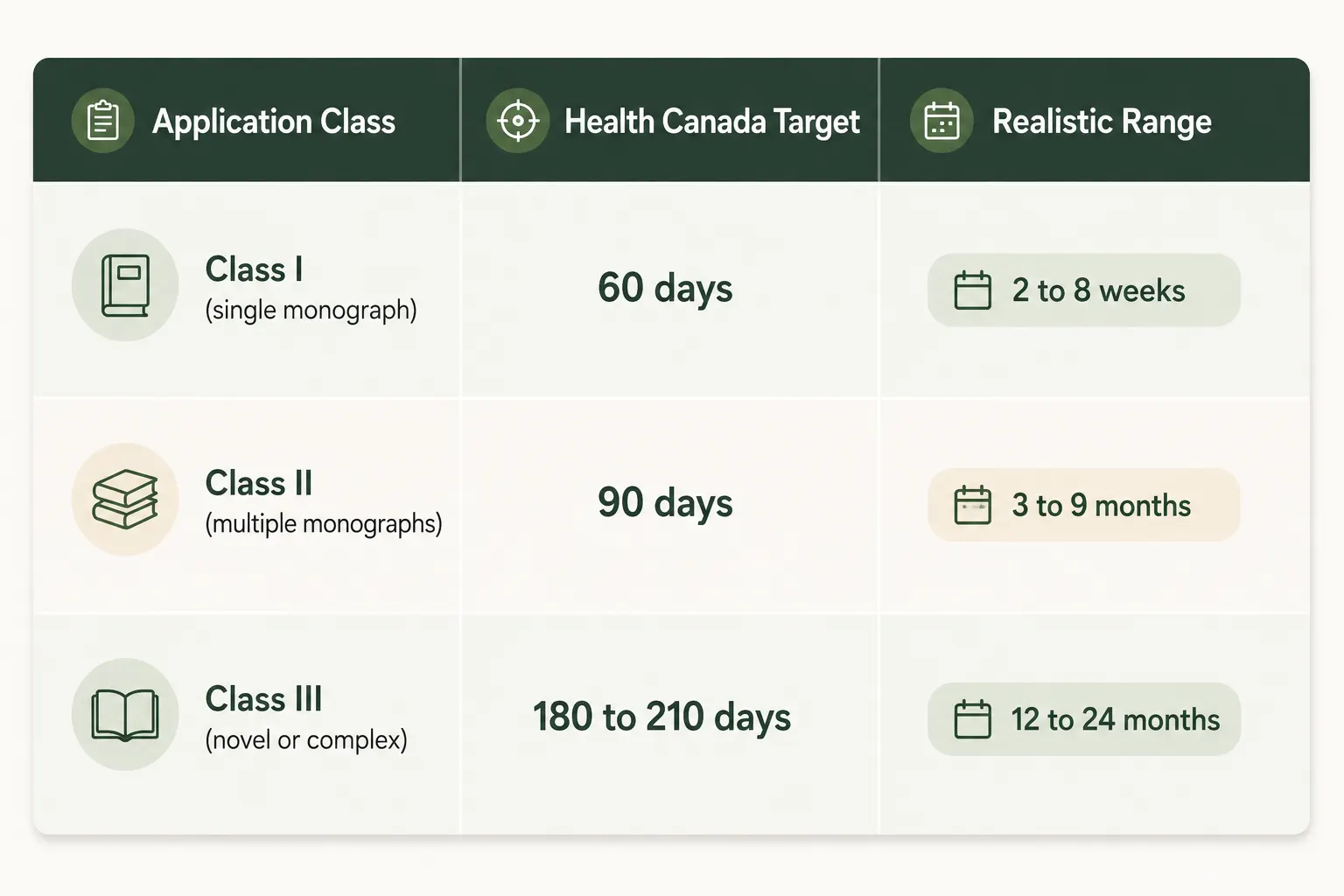Click the Class II row label
The image size is (1344, 896).
(259, 483)
